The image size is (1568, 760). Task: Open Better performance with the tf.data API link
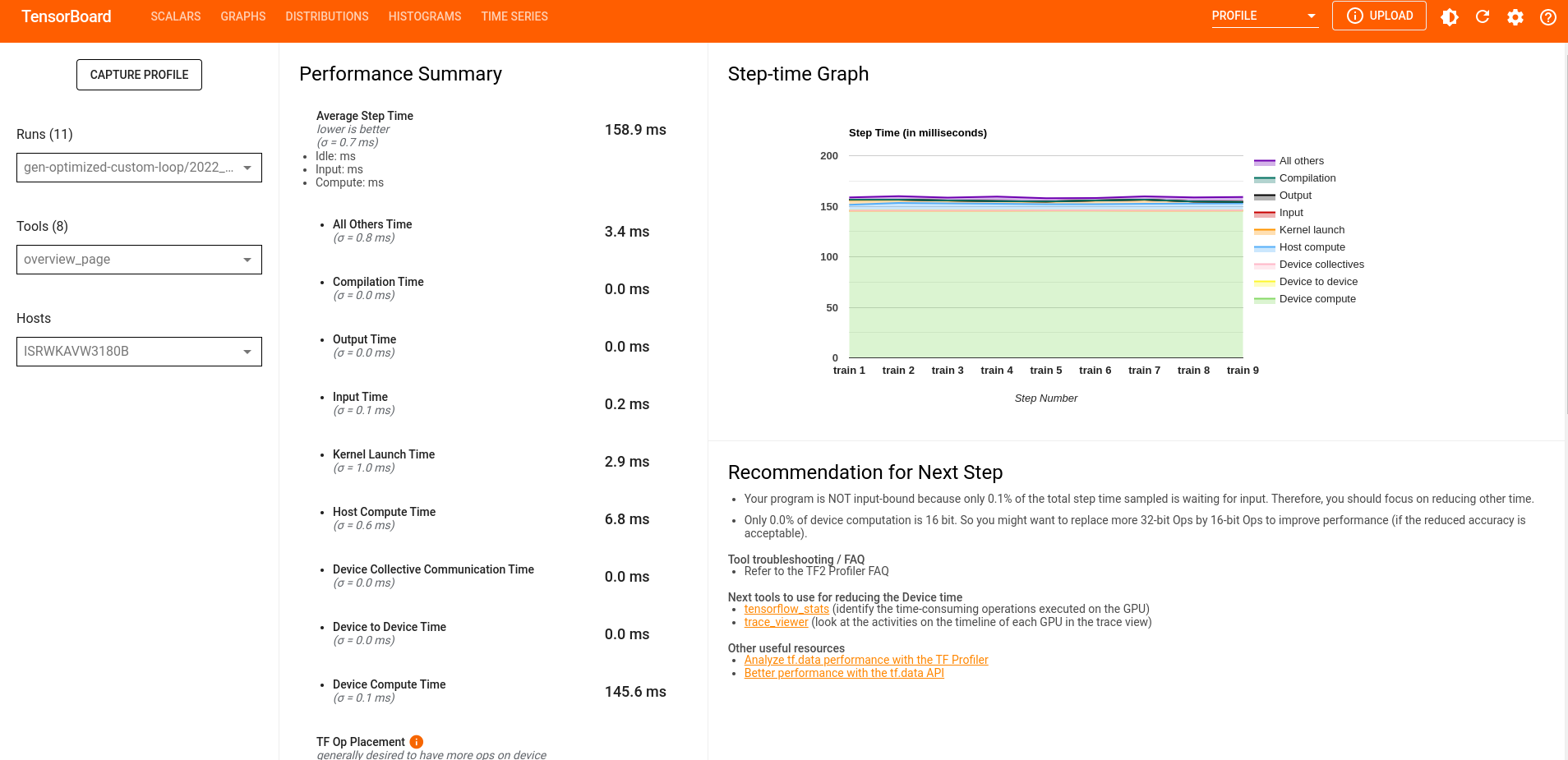pos(844,673)
